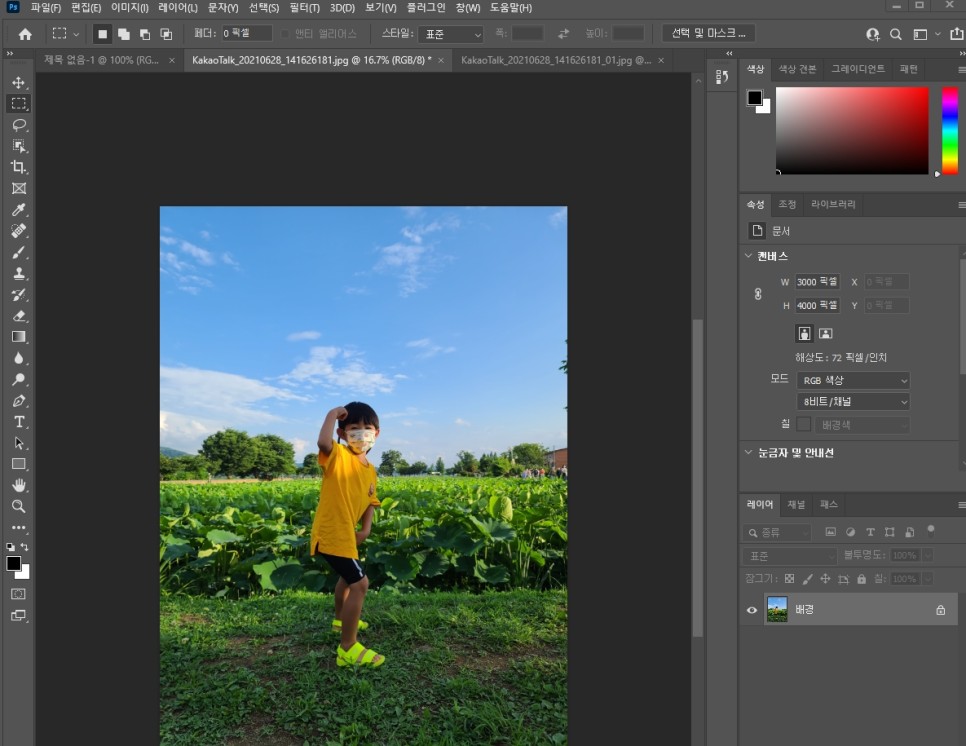Toggle the width-height link constraint
Screen dimensions: 966x746
[758, 294]
